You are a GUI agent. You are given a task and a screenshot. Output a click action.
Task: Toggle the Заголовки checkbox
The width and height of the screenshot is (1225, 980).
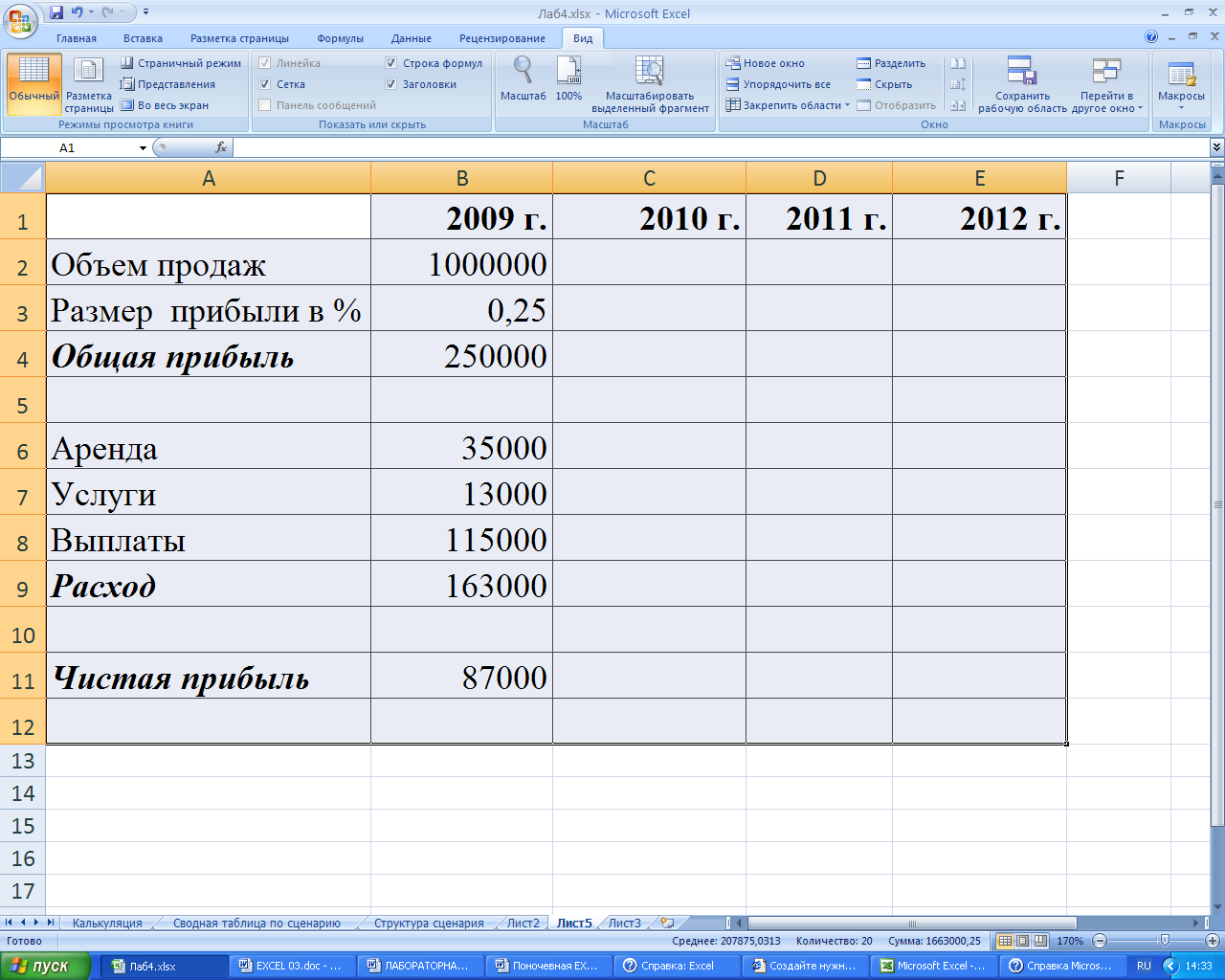(391, 84)
